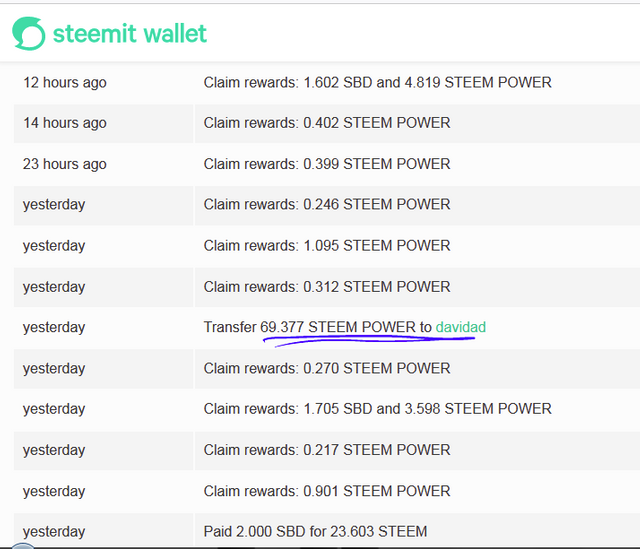The image size is (640, 549).
Task: Click 'Claim rewards: 0.217 STEEM POWER' entry
Action: click(x=327, y=450)
